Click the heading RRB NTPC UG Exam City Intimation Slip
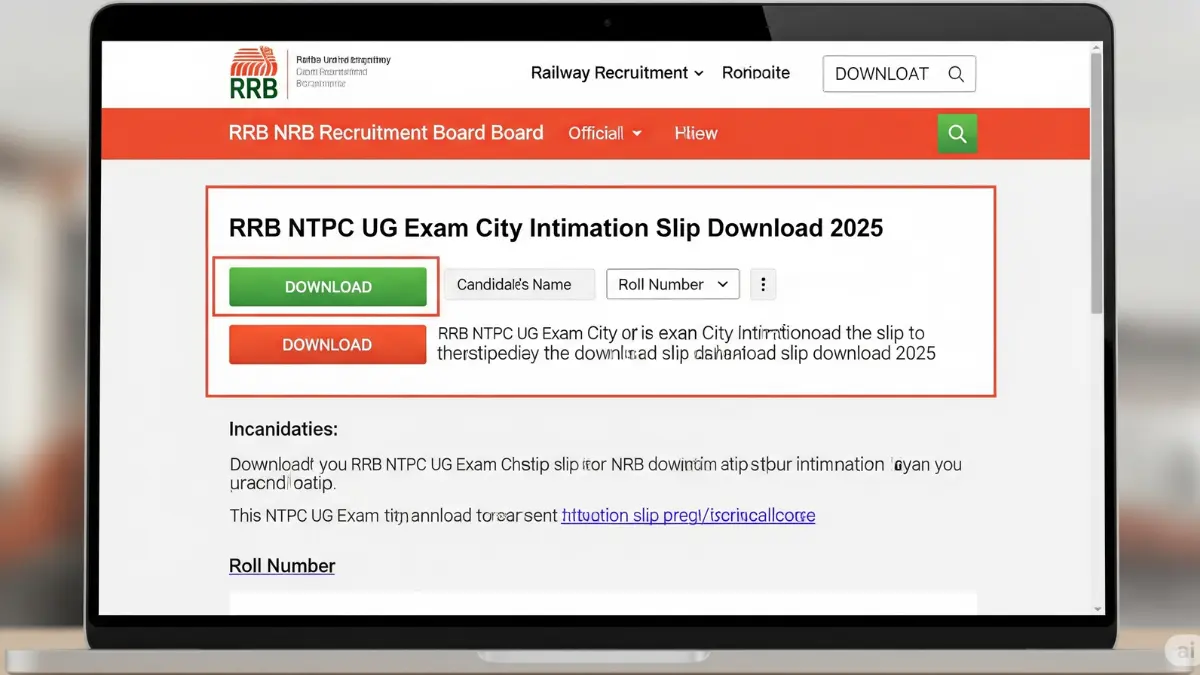The image size is (1200, 675). coord(556,228)
